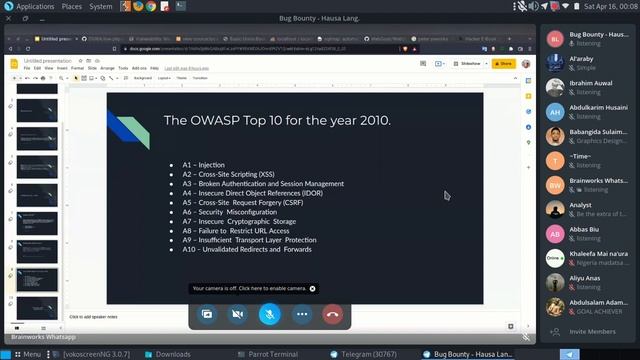Open the Format menu in Google Slides
The height and width of the screenshot is (360, 640).
tap(77, 68)
